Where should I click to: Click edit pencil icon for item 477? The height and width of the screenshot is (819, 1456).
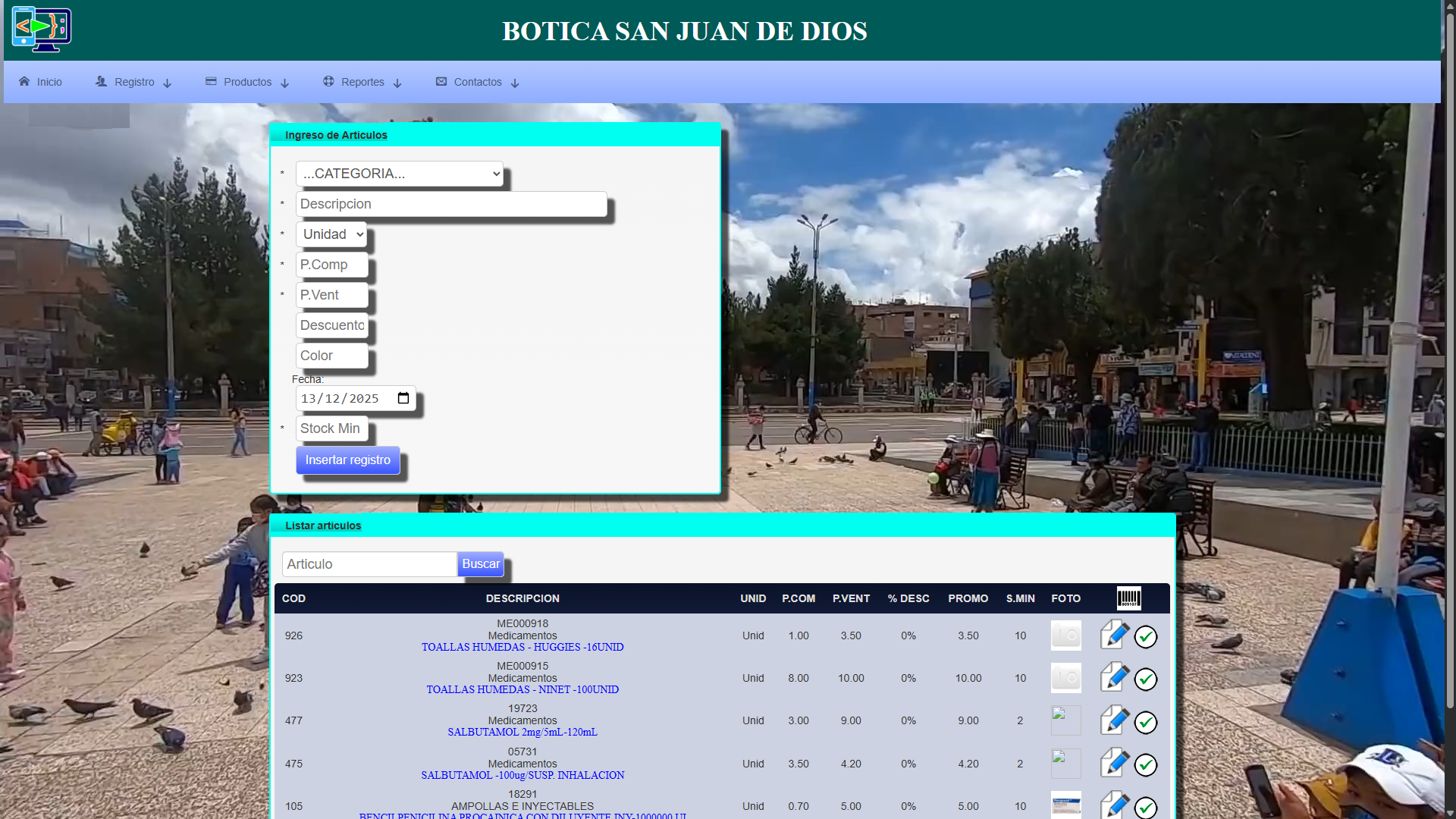pyautogui.click(x=1114, y=720)
